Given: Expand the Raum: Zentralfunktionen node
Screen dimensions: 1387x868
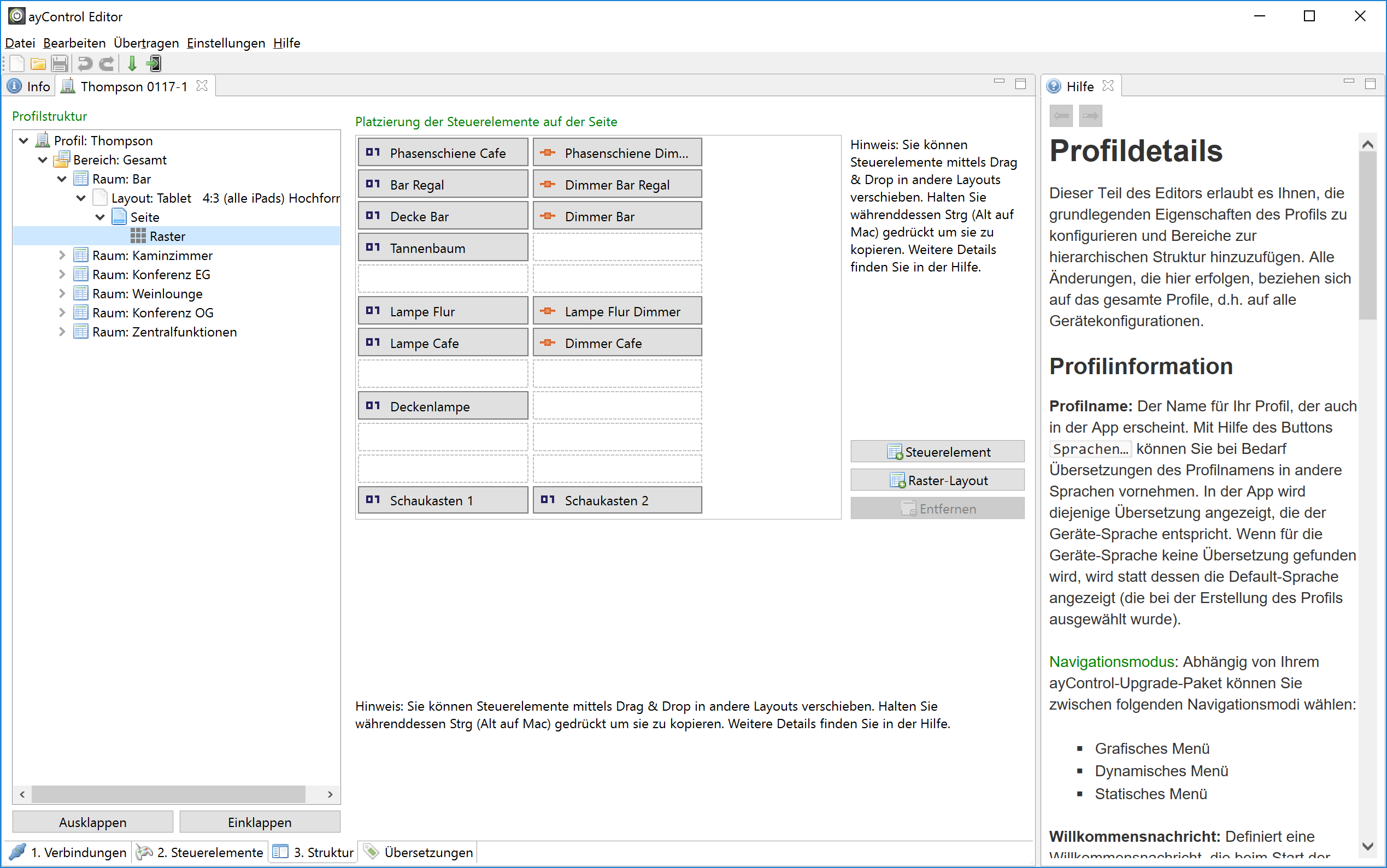Looking at the screenshot, I should coord(62,332).
